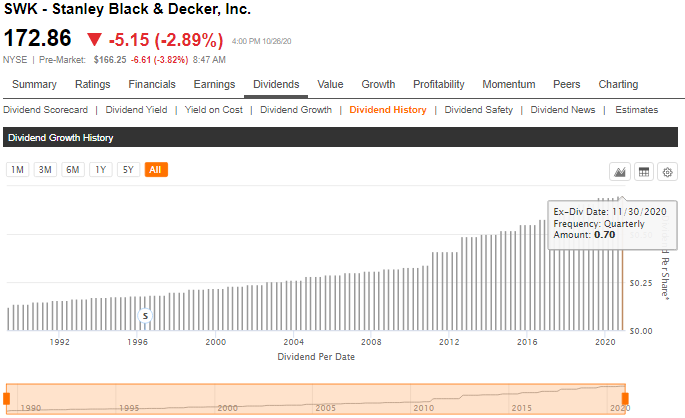Grab the left range navigator handle
This screenshot has height=418, width=685.
[7, 399]
